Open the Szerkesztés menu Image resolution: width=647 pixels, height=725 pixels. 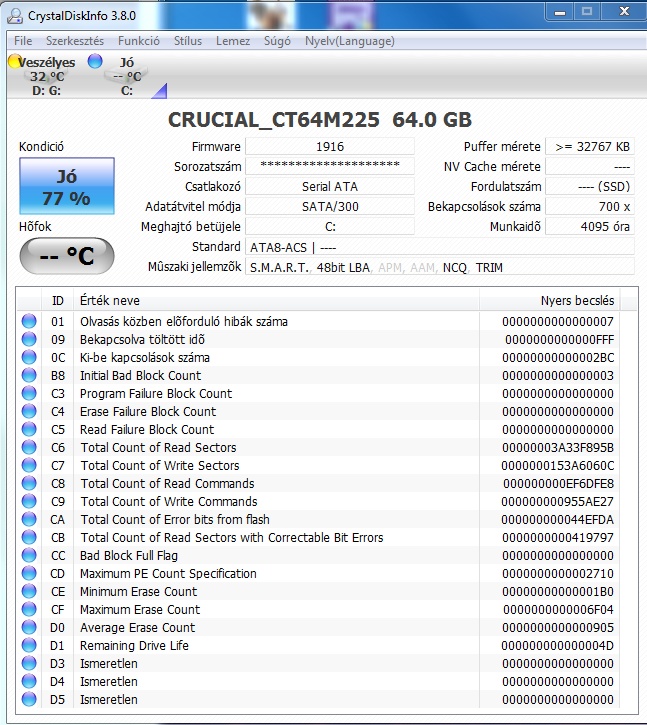[x=75, y=41]
